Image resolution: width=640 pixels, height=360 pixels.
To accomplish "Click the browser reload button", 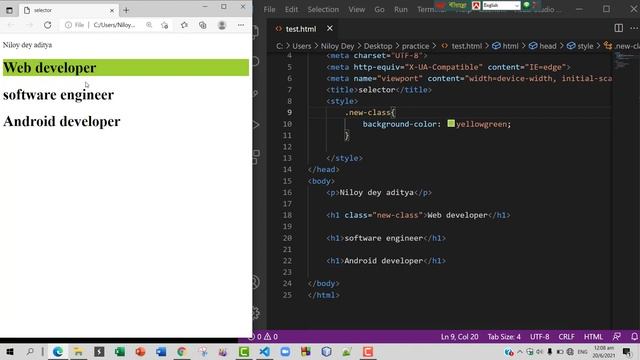I will pos(48,25).
